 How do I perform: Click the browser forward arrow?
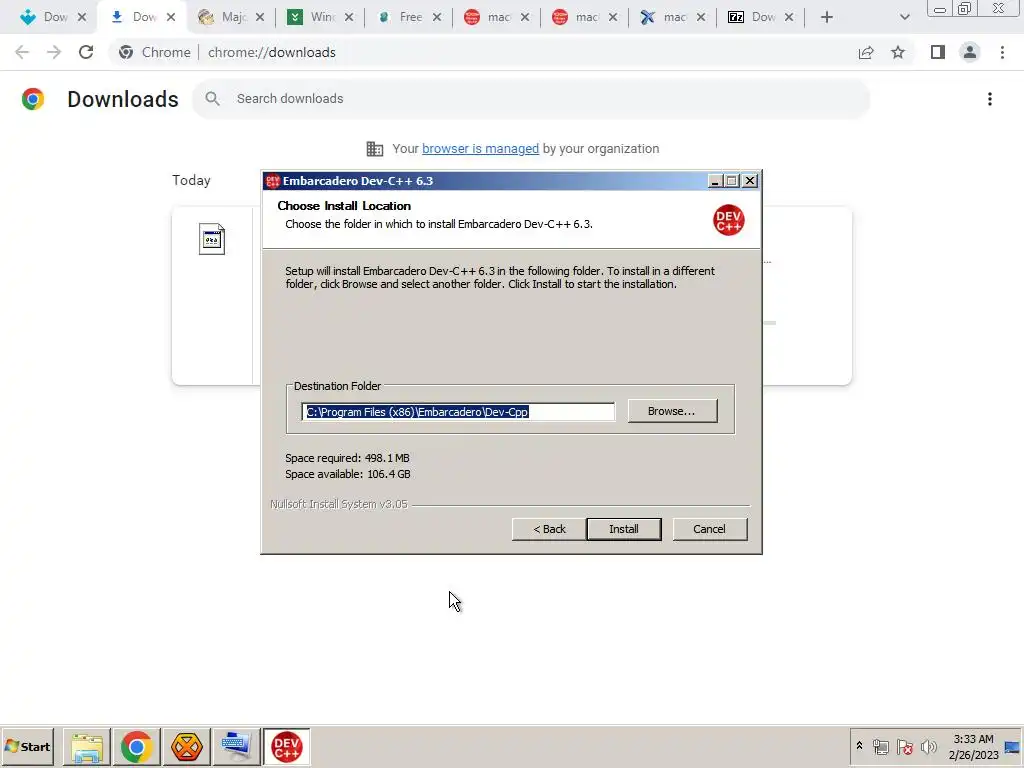tap(54, 52)
